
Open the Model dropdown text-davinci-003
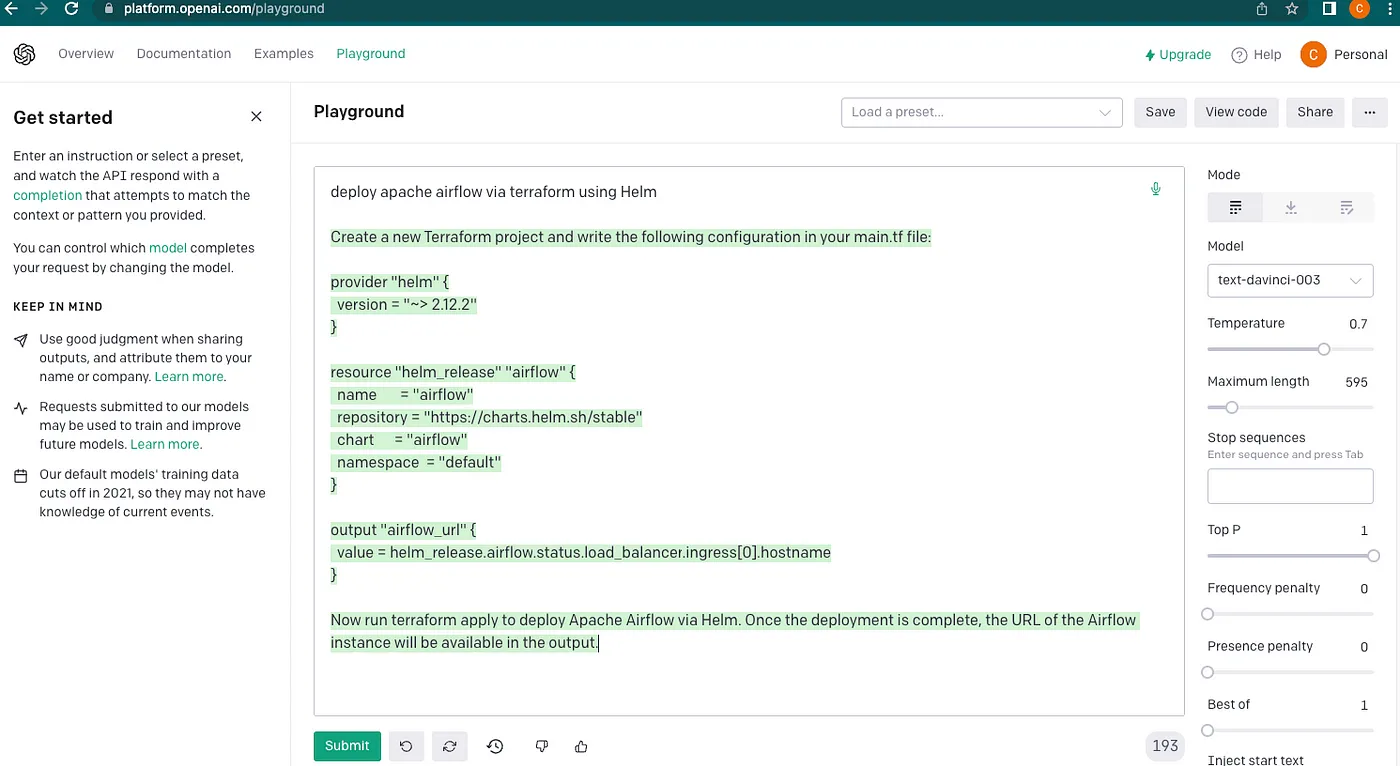pyautogui.click(x=1290, y=280)
